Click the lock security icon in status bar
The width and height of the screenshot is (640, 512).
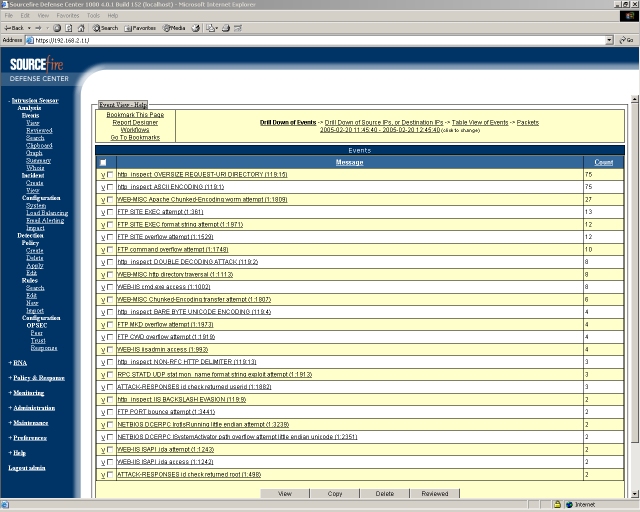557,505
